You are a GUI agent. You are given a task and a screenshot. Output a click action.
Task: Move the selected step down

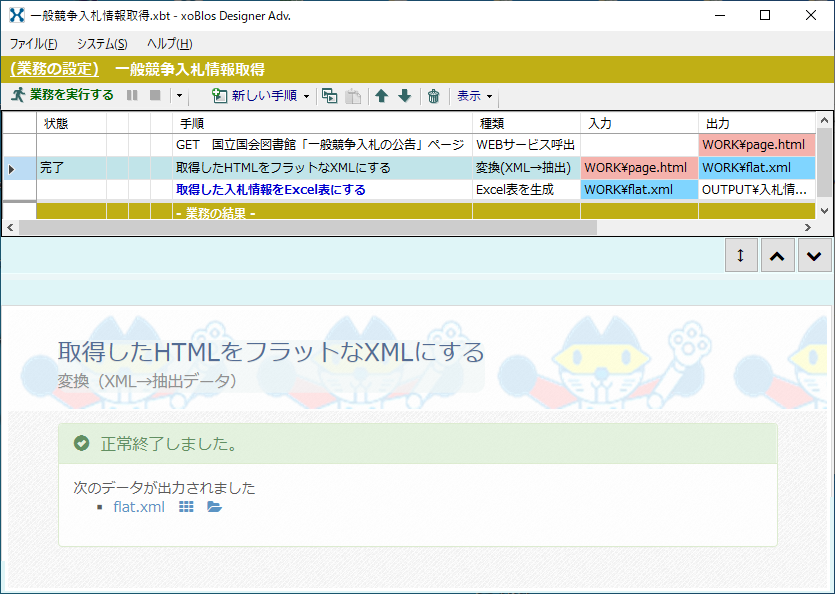point(403,95)
